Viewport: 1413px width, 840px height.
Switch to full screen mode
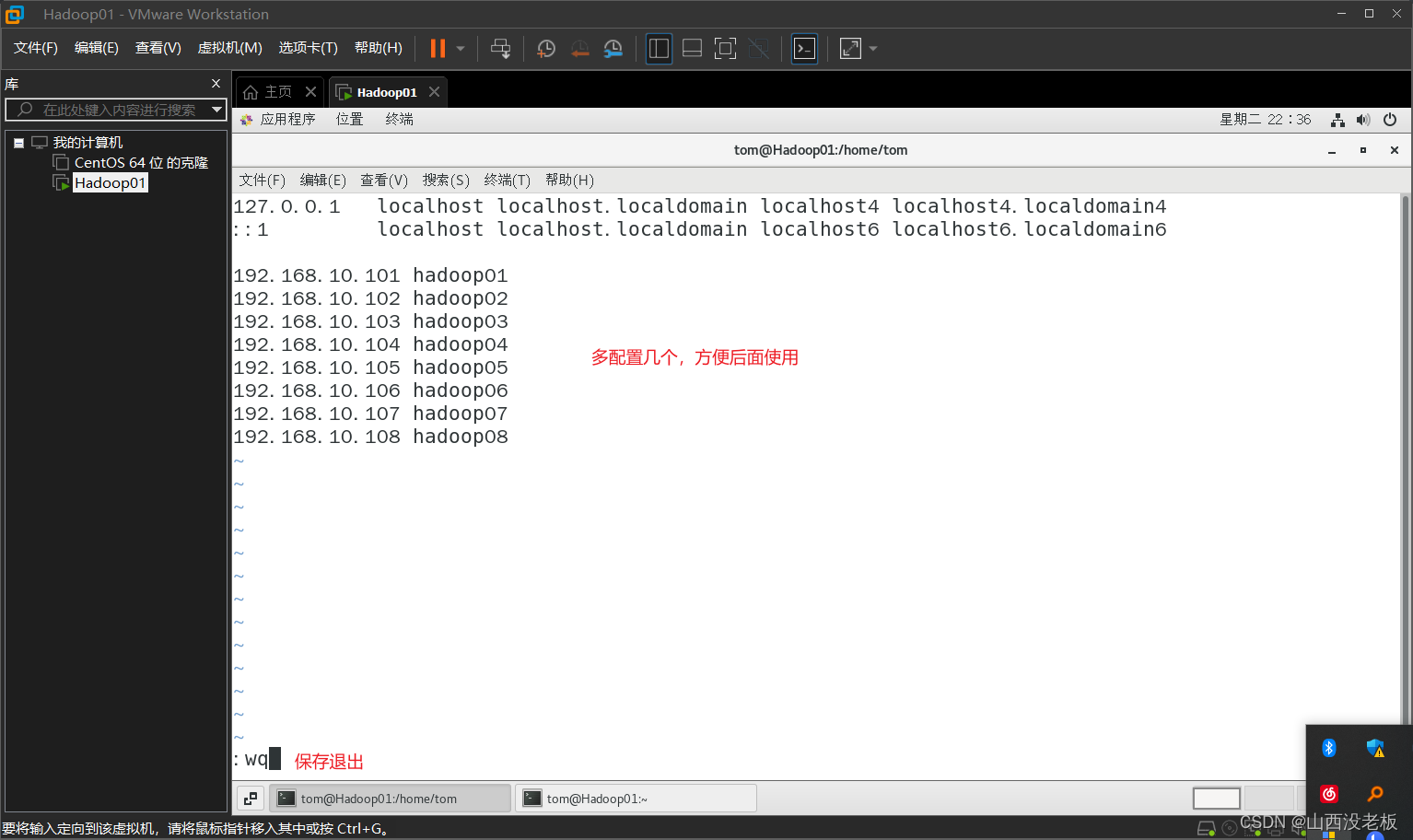(x=725, y=49)
